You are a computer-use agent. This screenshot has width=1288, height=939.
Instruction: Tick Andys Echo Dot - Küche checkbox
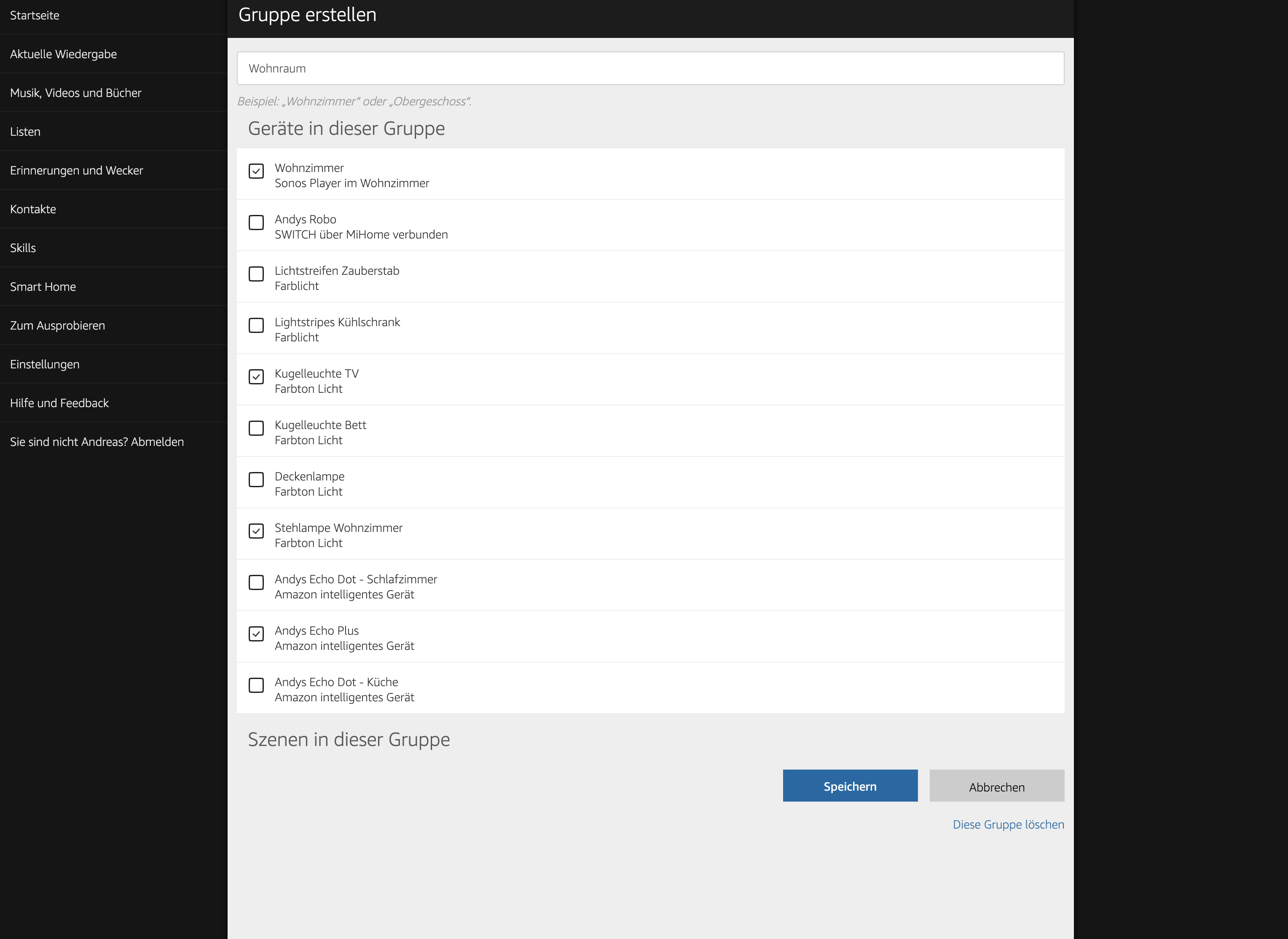256,685
